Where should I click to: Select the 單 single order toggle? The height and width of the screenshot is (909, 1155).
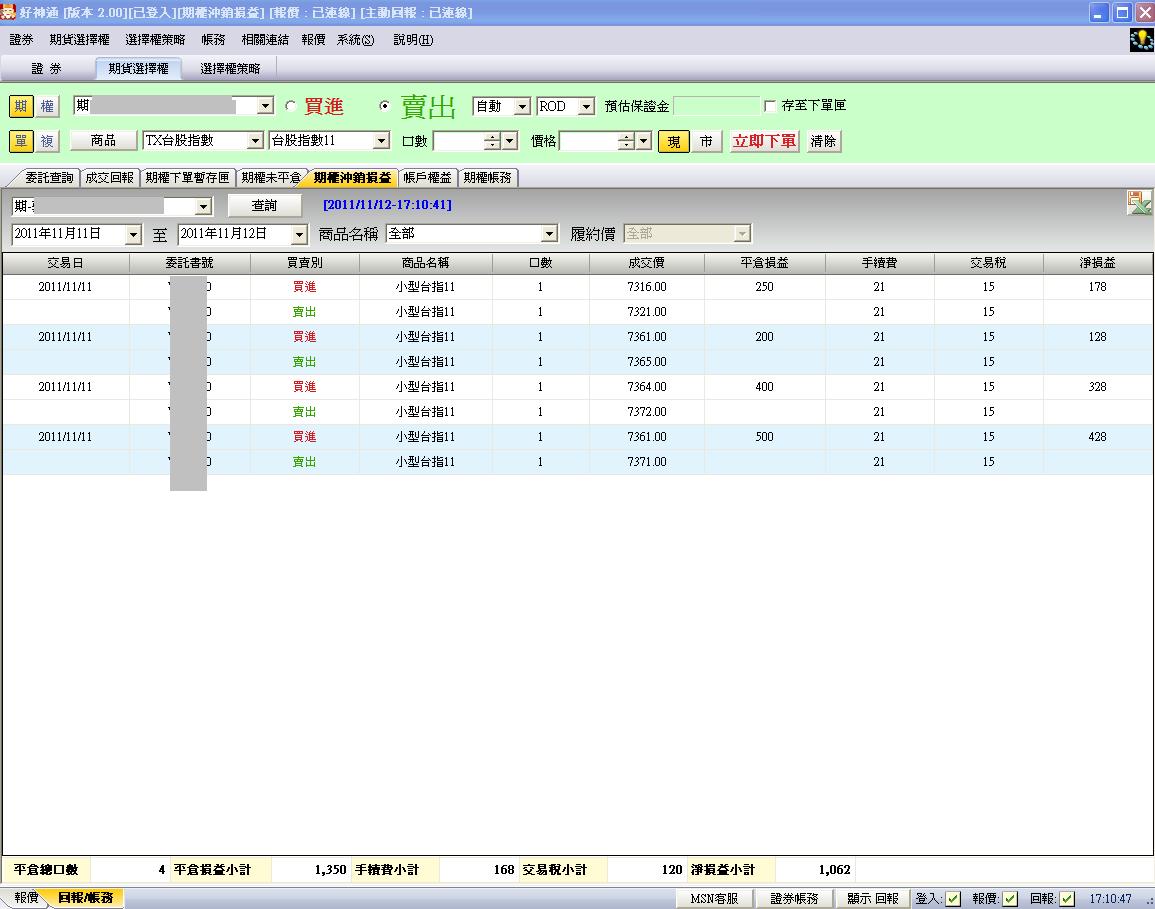pos(21,141)
